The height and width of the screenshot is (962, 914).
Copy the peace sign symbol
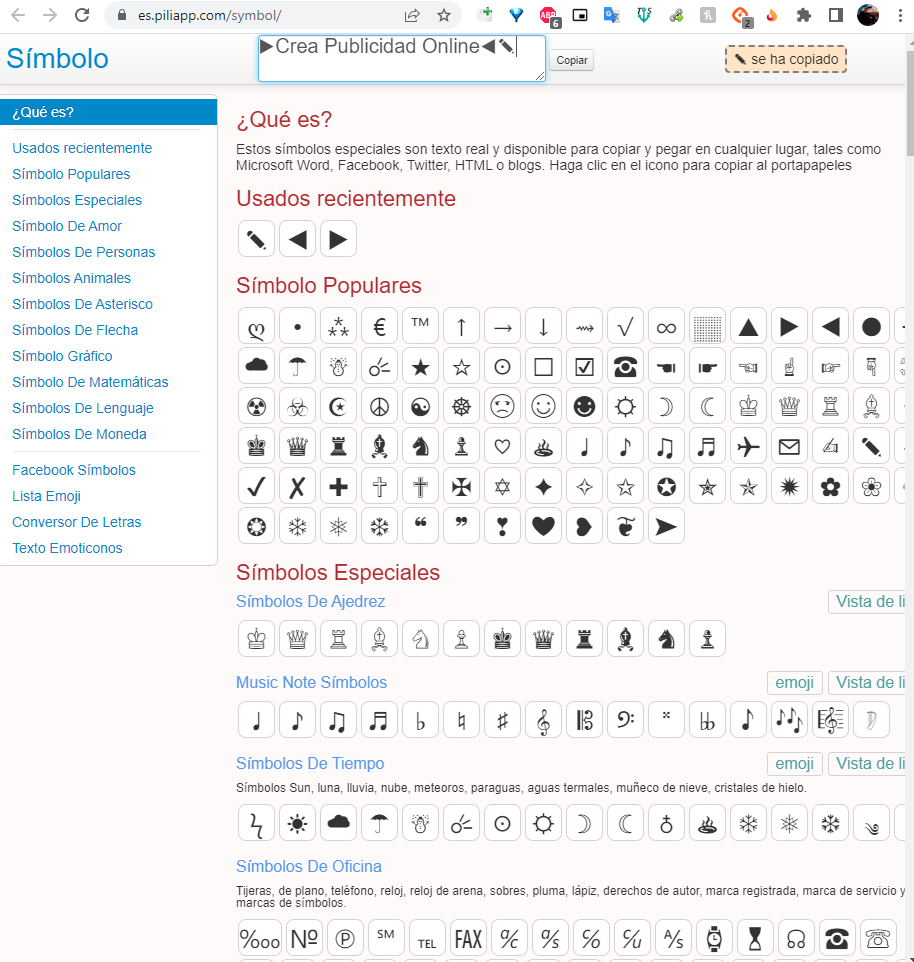pos(379,408)
